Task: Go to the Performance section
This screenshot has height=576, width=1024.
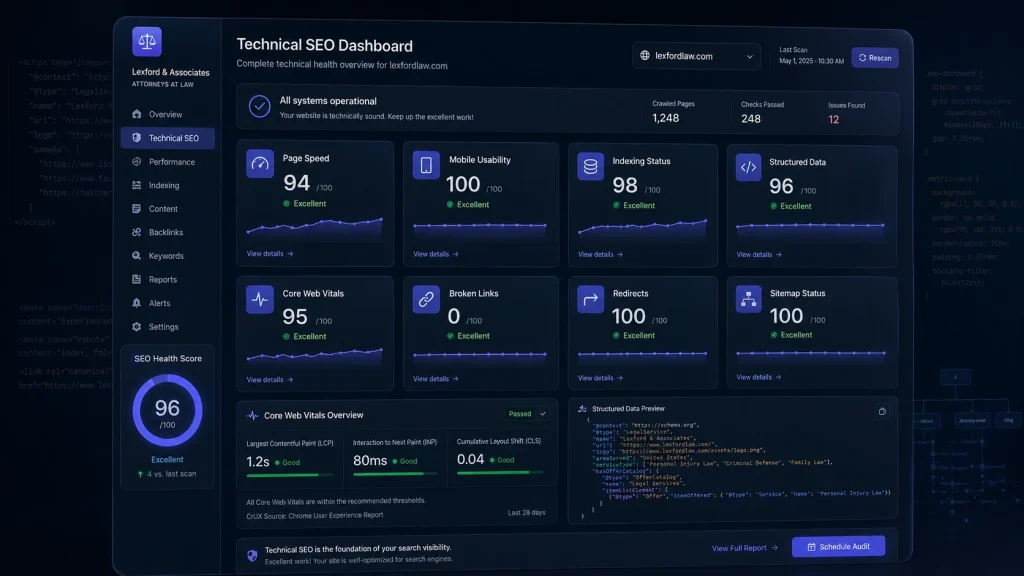Action: 167,161
